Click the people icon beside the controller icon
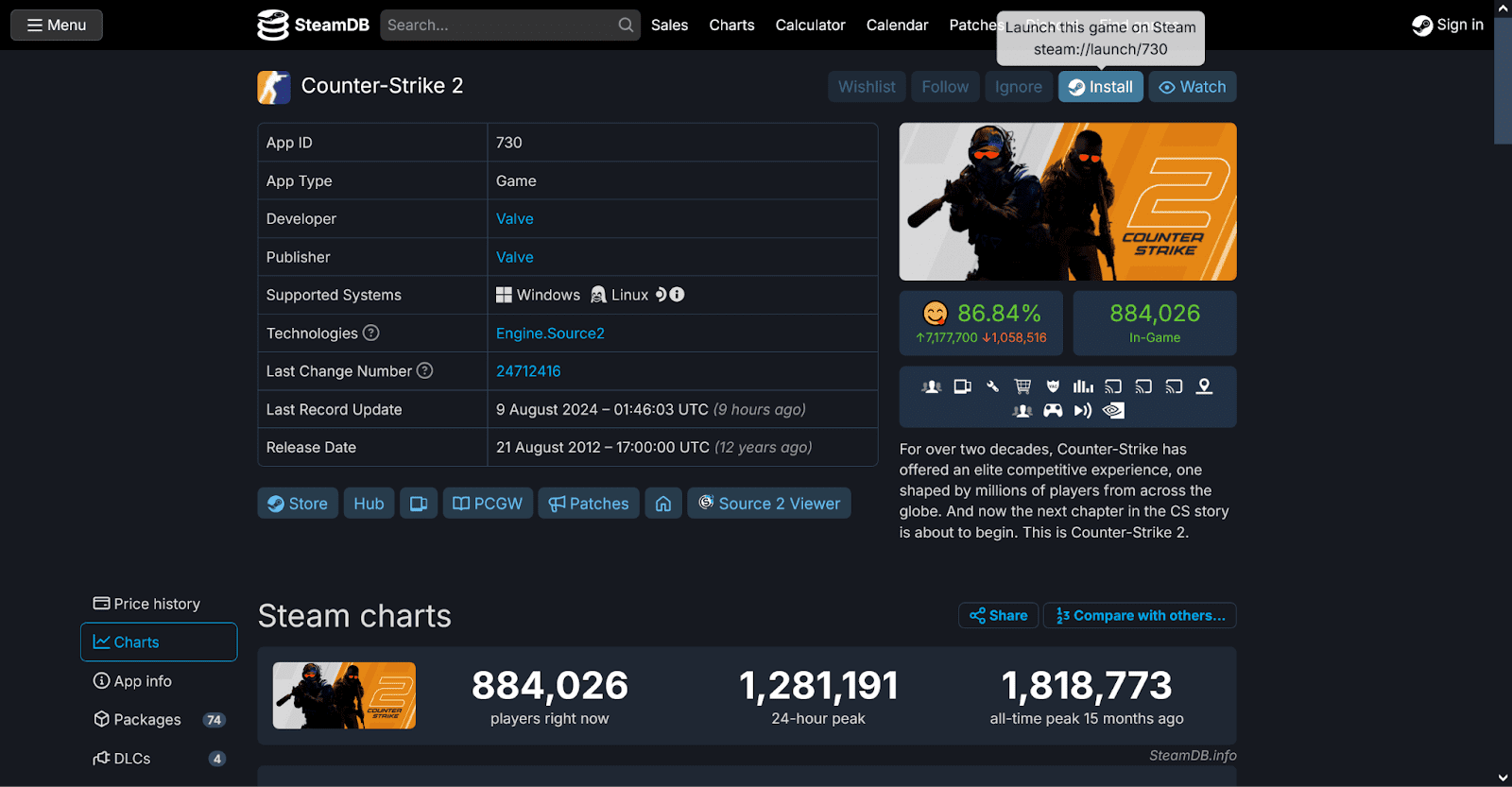 pyautogui.click(x=1022, y=411)
